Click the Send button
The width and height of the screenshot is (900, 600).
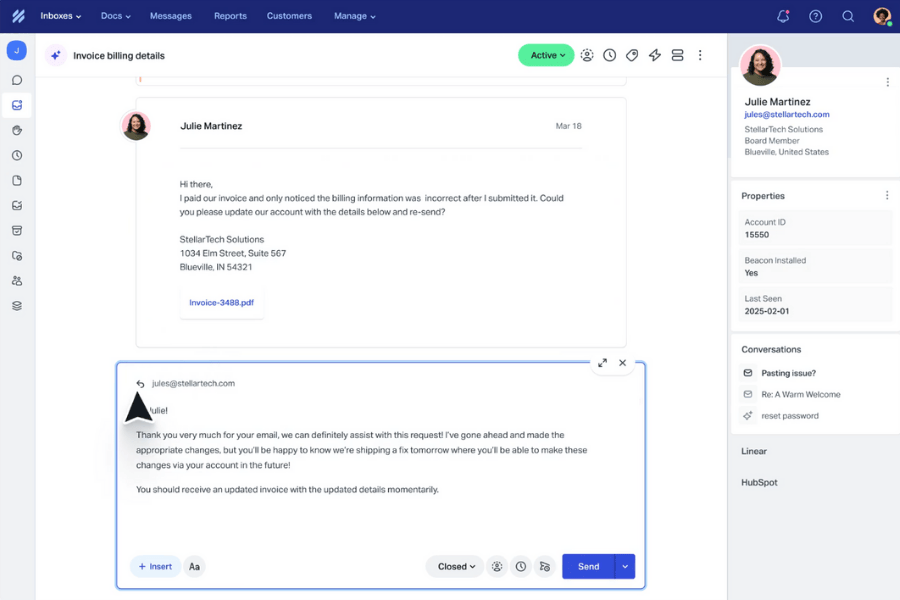(x=588, y=567)
